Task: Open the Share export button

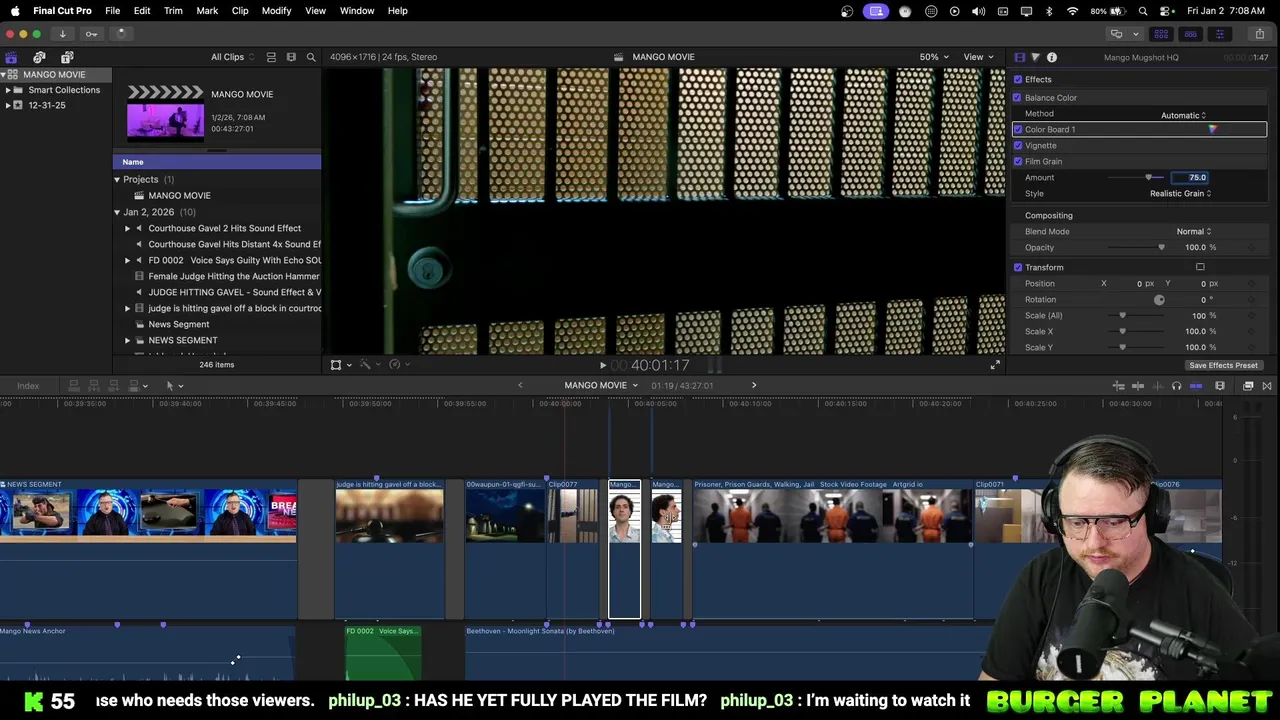Action: tap(1259, 34)
